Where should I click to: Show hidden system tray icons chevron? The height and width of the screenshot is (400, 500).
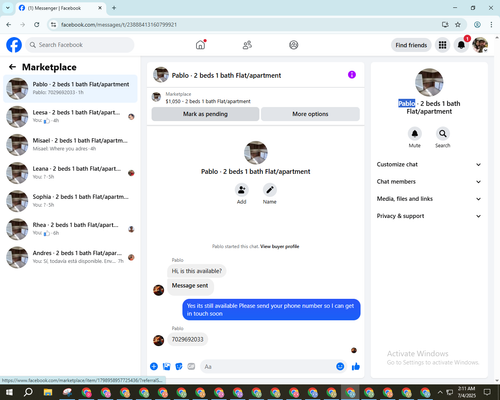[440, 392]
